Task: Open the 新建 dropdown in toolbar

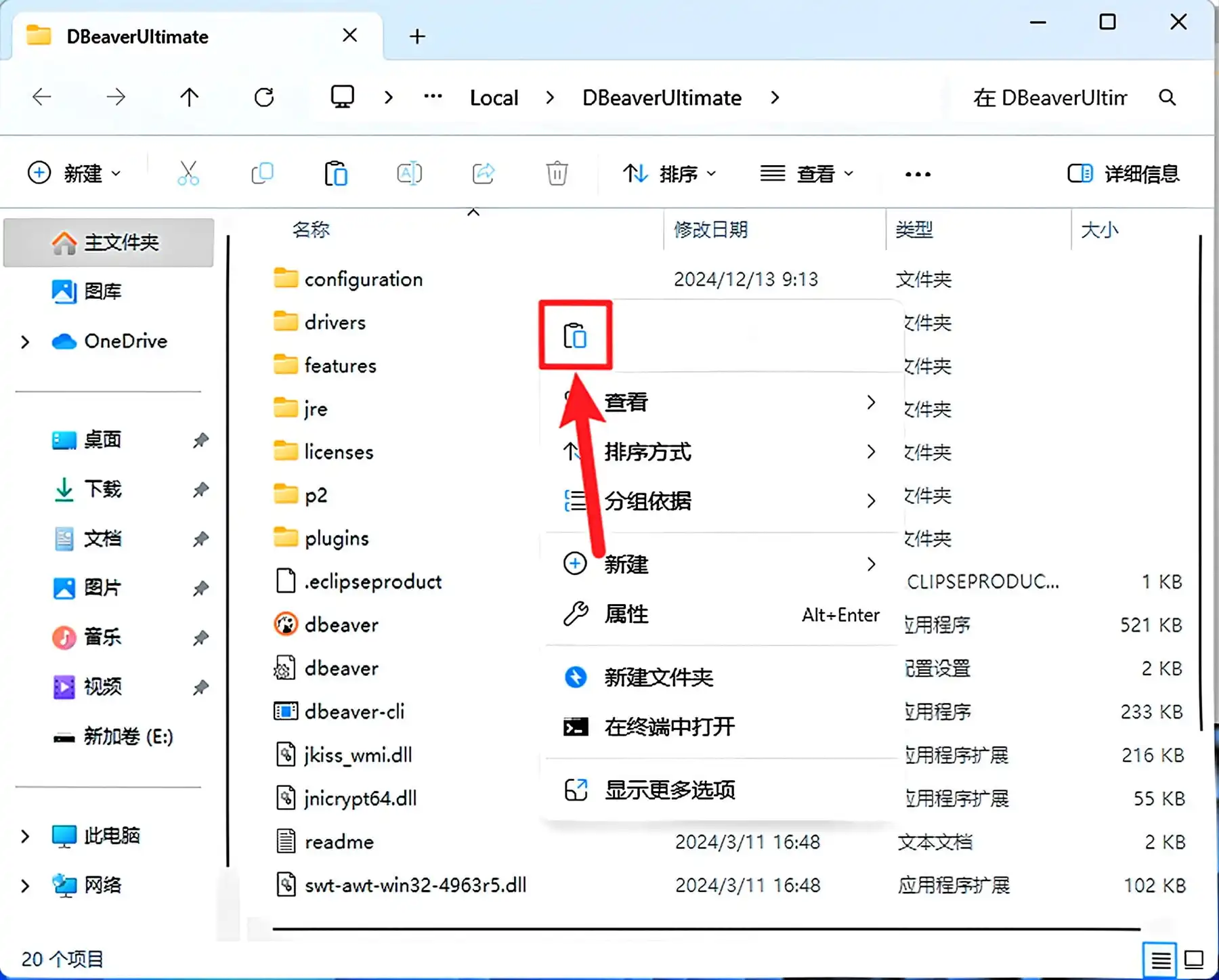Action: (74, 173)
